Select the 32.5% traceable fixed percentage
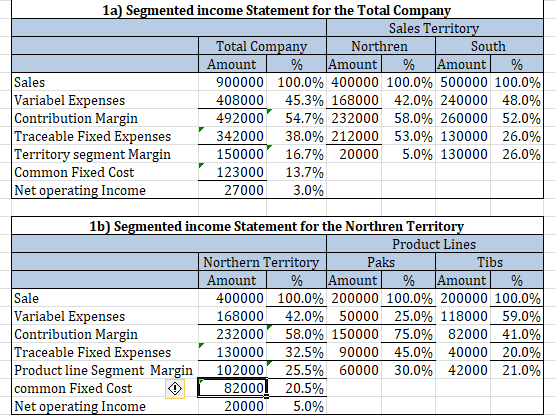The height and width of the screenshot is (416, 556). click(296, 352)
